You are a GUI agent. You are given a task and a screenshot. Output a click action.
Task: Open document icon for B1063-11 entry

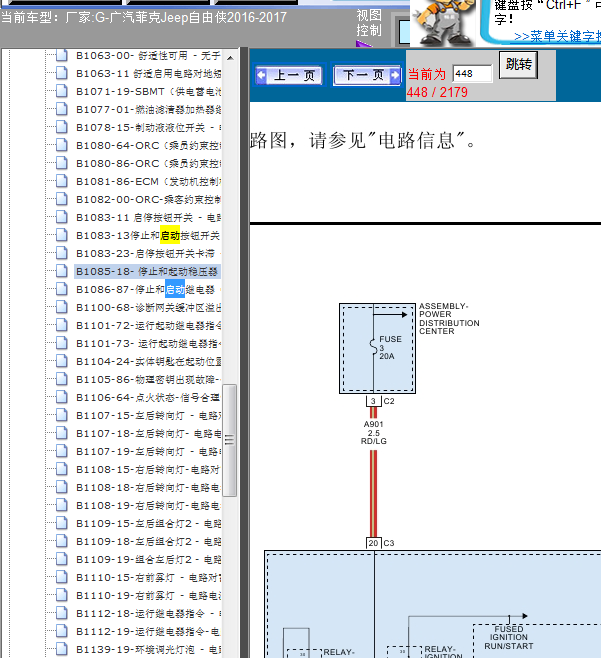coord(62,73)
